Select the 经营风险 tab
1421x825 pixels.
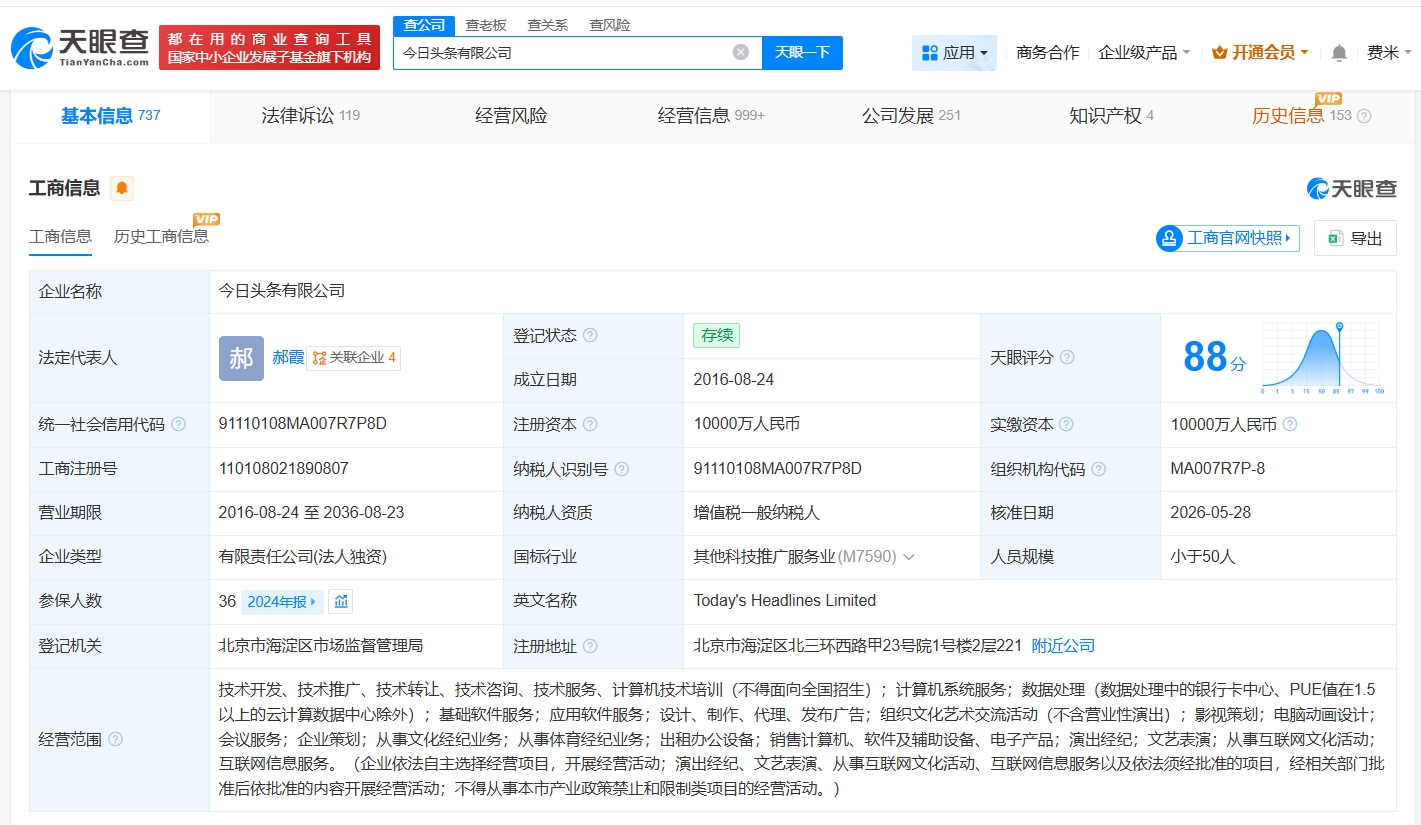[511, 116]
